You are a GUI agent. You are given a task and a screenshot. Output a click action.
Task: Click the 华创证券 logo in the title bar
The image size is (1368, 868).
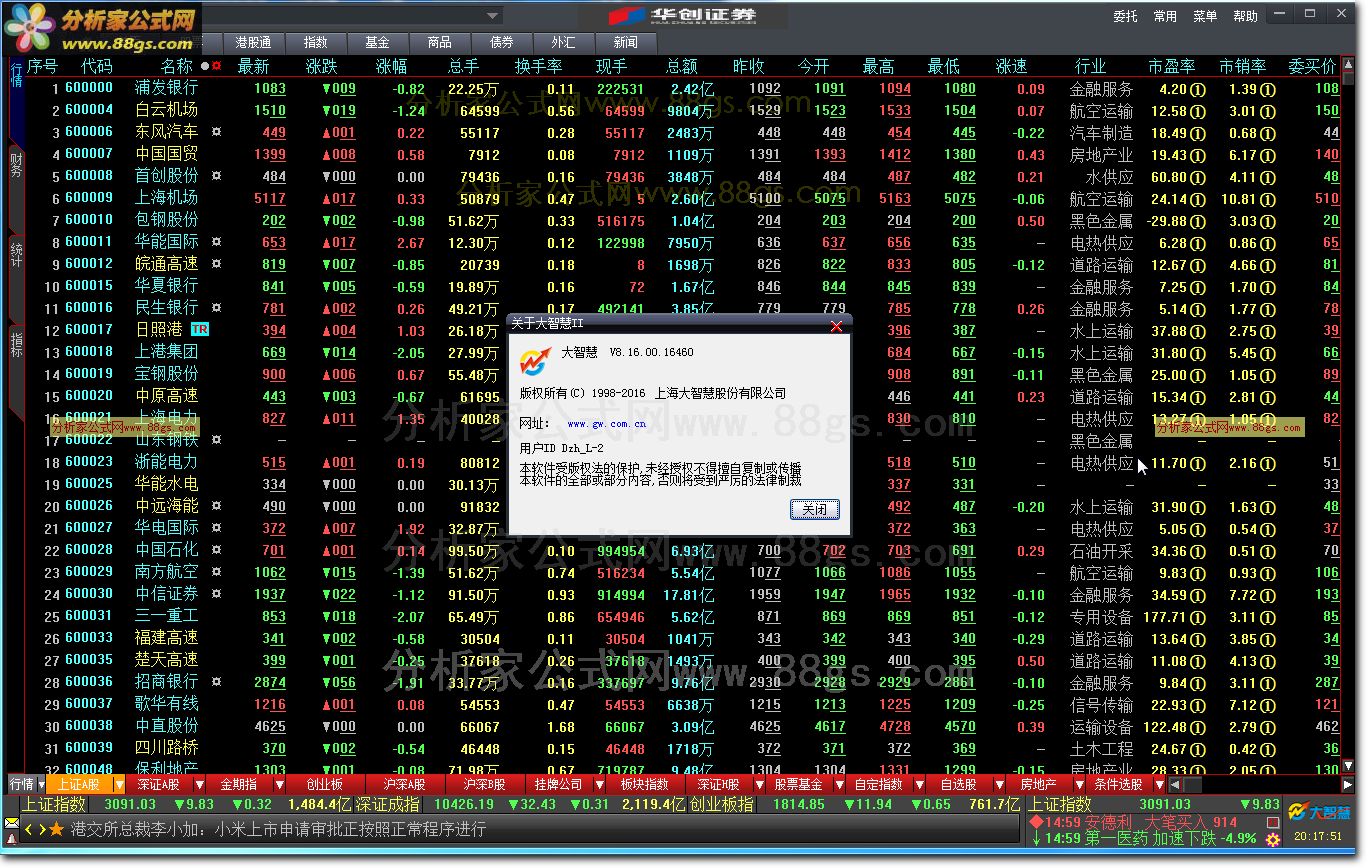tap(682, 16)
